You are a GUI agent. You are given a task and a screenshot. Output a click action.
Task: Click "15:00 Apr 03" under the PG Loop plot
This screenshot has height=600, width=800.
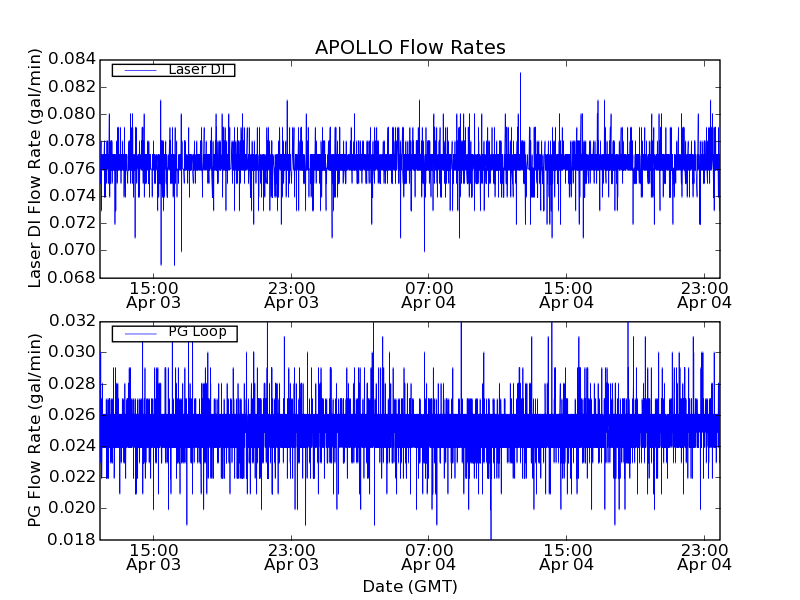tap(154, 558)
